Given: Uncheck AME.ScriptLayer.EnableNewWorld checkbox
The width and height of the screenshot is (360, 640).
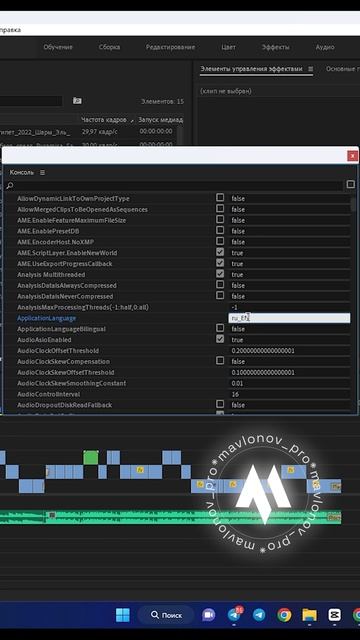Looking at the screenshot, I should pos(220,252).
